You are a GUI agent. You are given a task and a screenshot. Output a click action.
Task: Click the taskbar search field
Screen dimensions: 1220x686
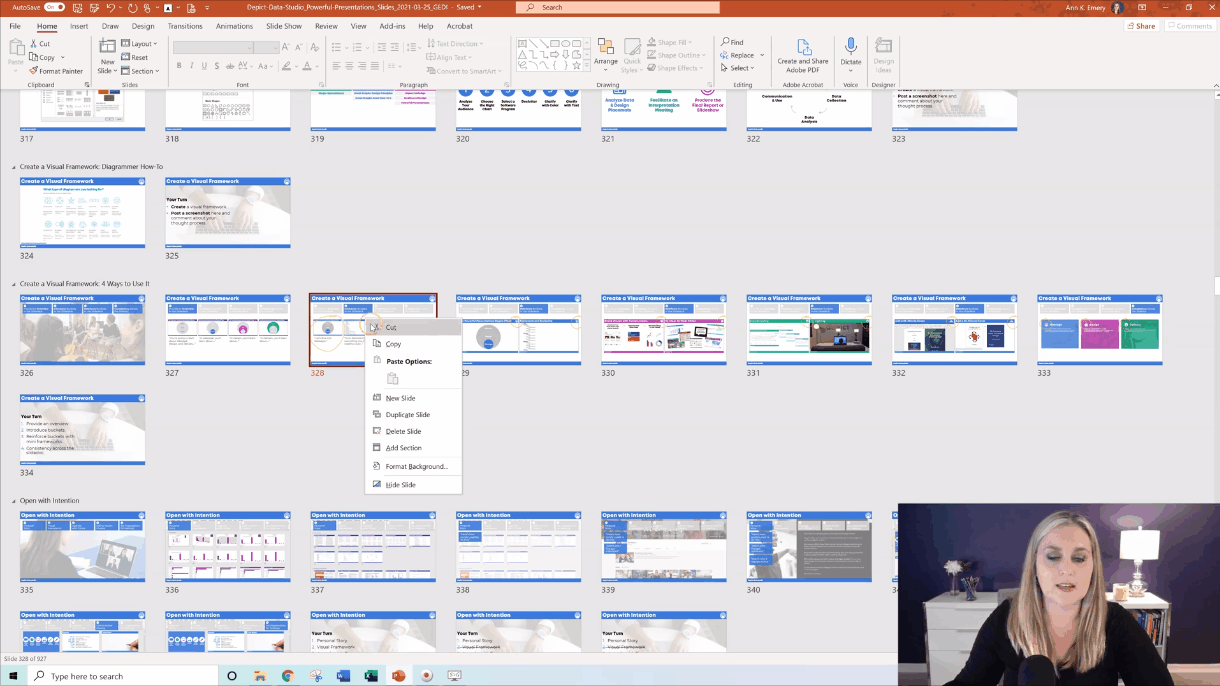point(122,676)
